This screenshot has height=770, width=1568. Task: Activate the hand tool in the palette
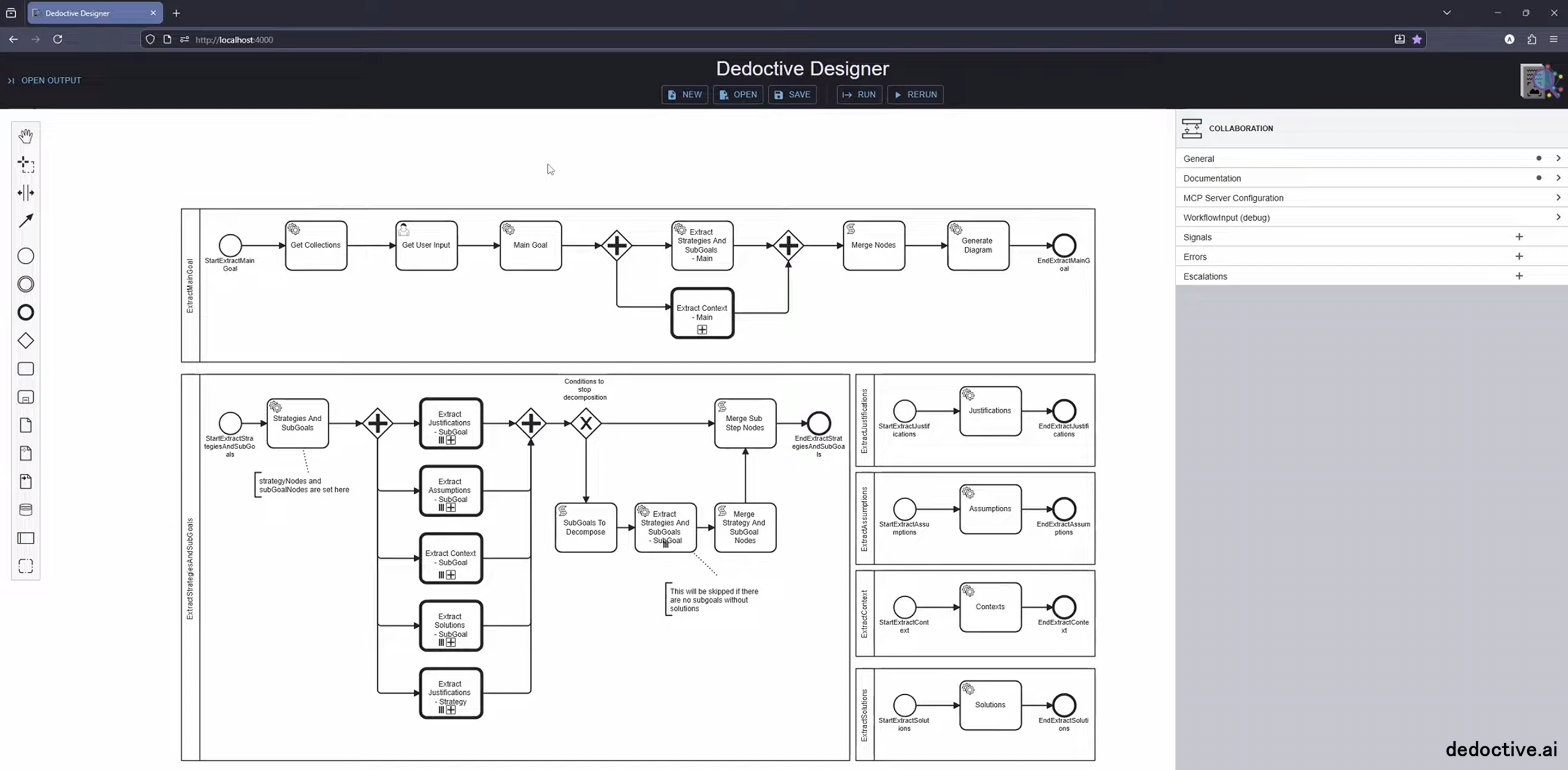(26, 136)
